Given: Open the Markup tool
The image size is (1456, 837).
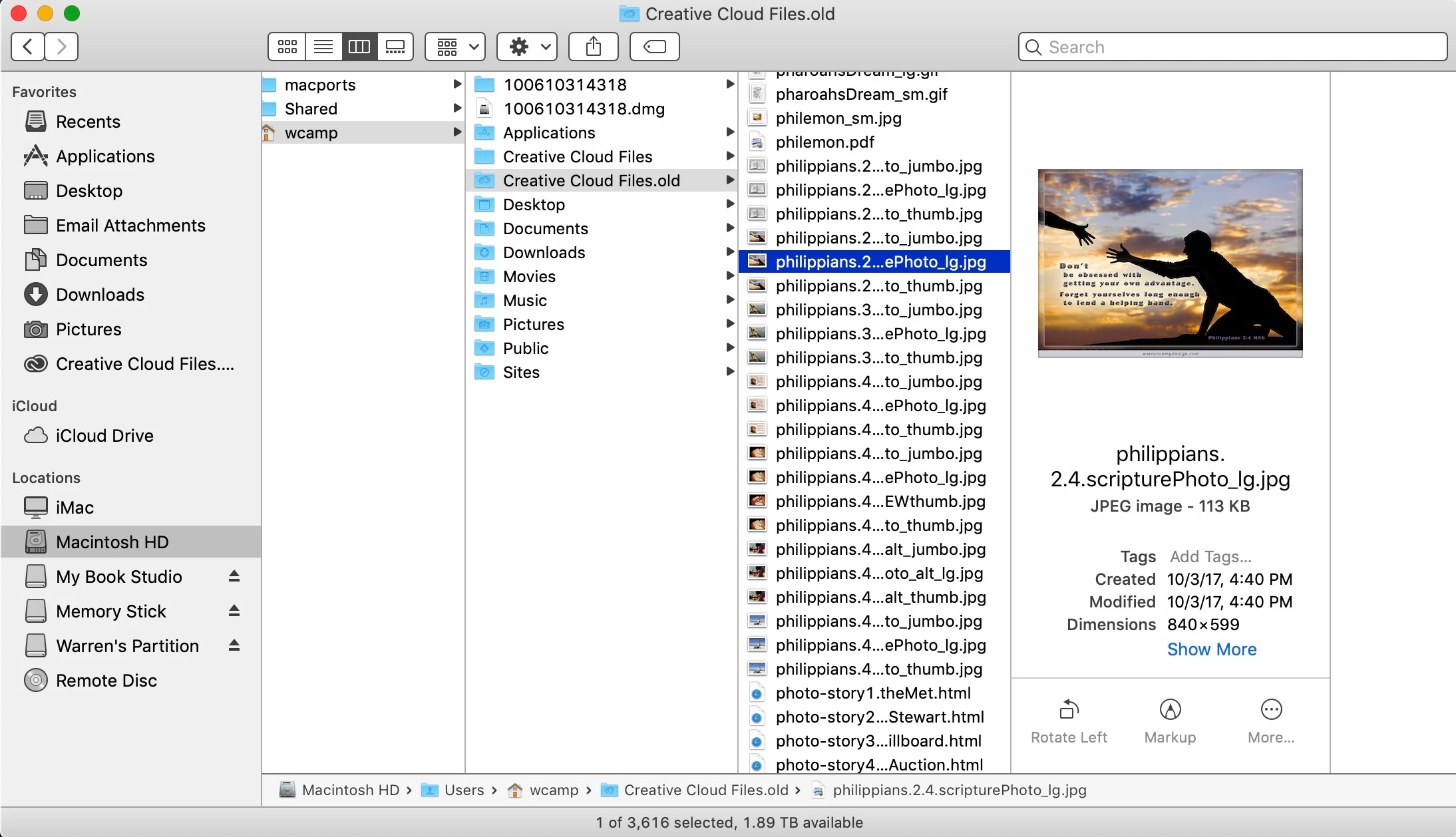Looking at the screenshot, I should click(x=1170, y=710).
